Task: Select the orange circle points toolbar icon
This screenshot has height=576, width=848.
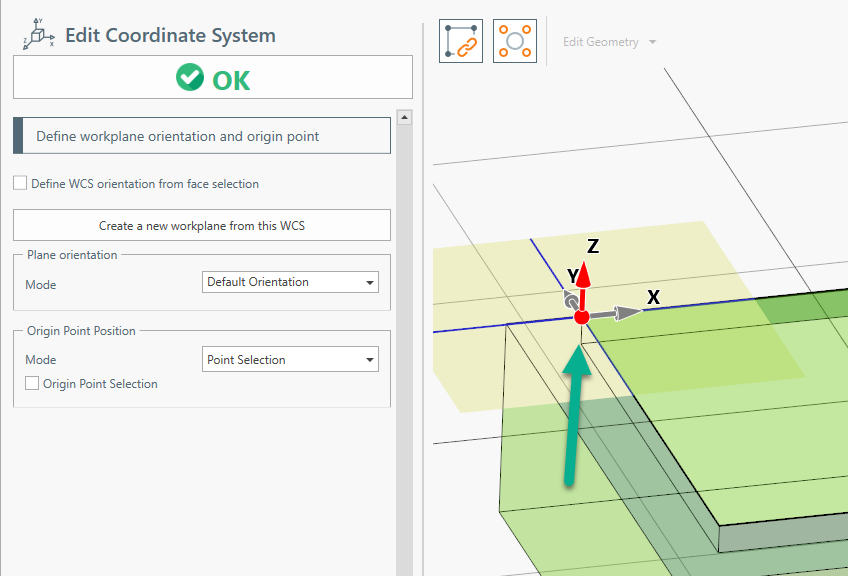Action: [514, 41]
